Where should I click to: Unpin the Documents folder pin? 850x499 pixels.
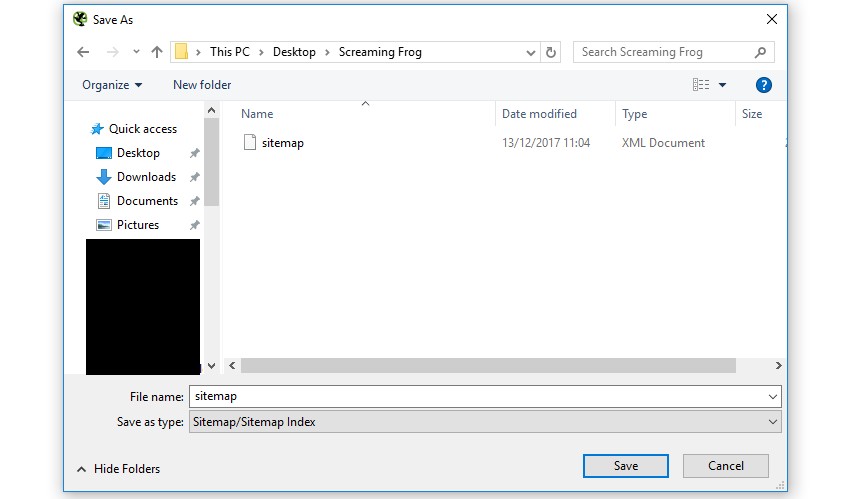(x=195, y=201)
